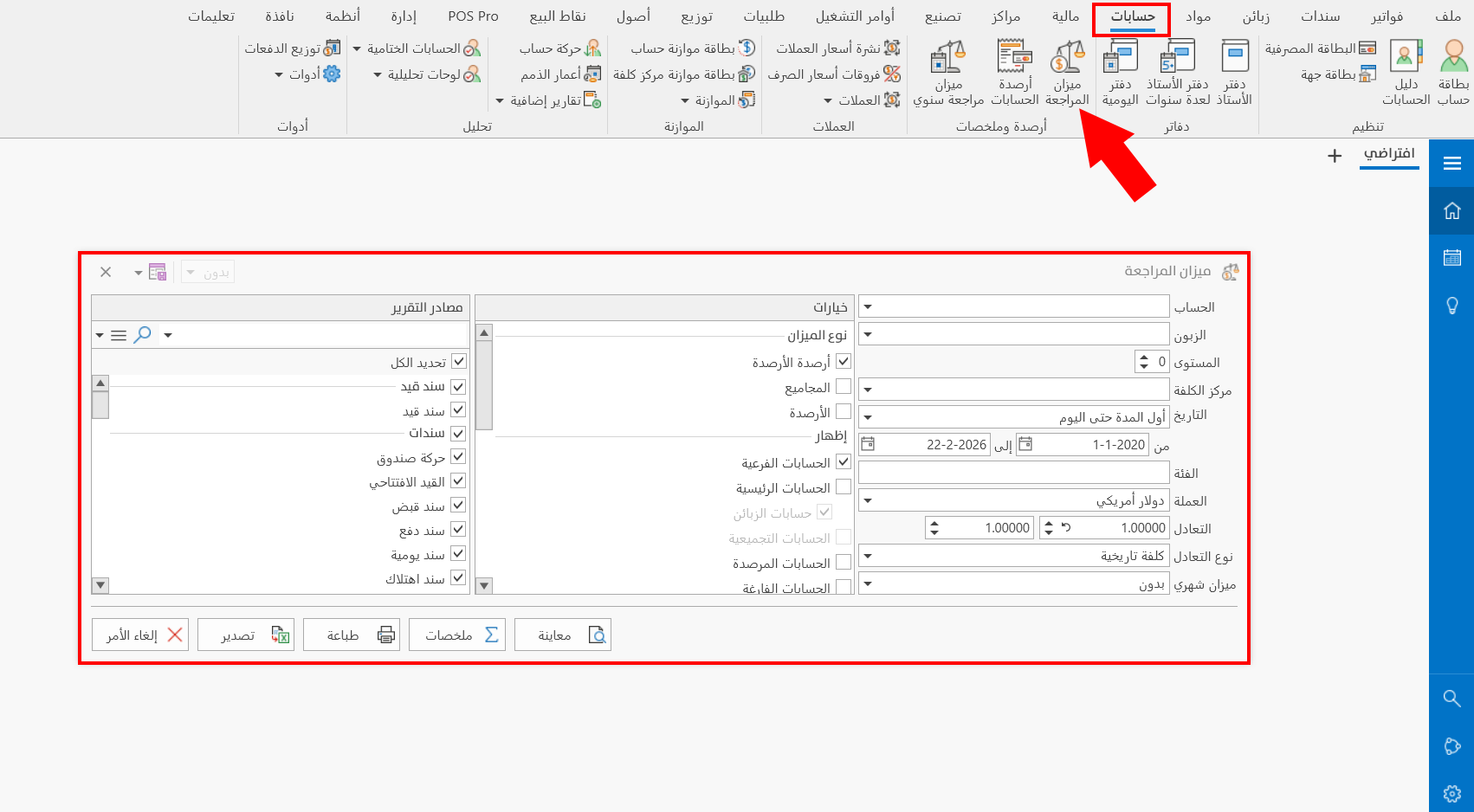1474x812 pixels.
Task: Open بطاقة جهة in ribbon
Action: [x=1338, y=74]
